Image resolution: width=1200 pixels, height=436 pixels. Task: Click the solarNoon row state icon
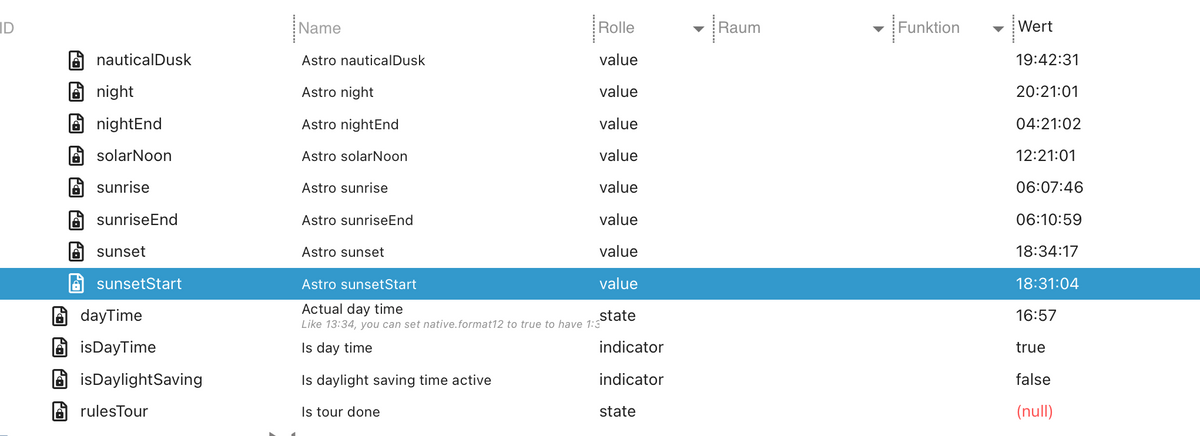point(75,156)
